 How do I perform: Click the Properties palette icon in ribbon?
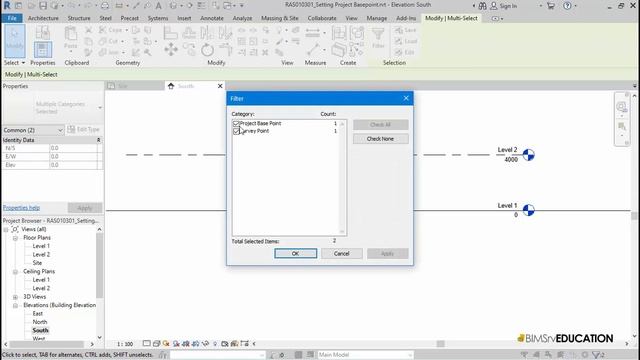43,50
